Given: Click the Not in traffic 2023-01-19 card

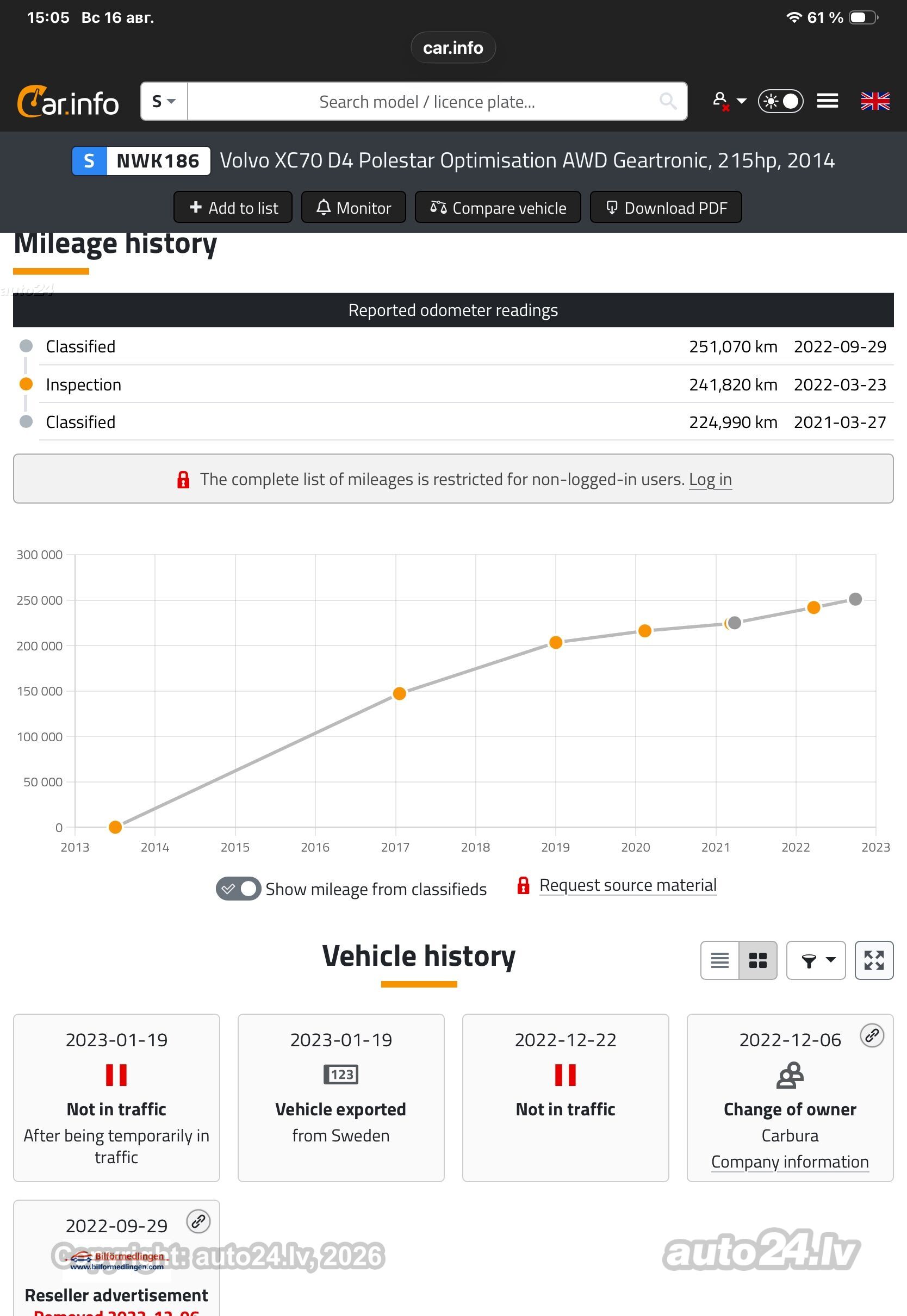Looking at the screenshot, I should click(x=116, y=1098).
